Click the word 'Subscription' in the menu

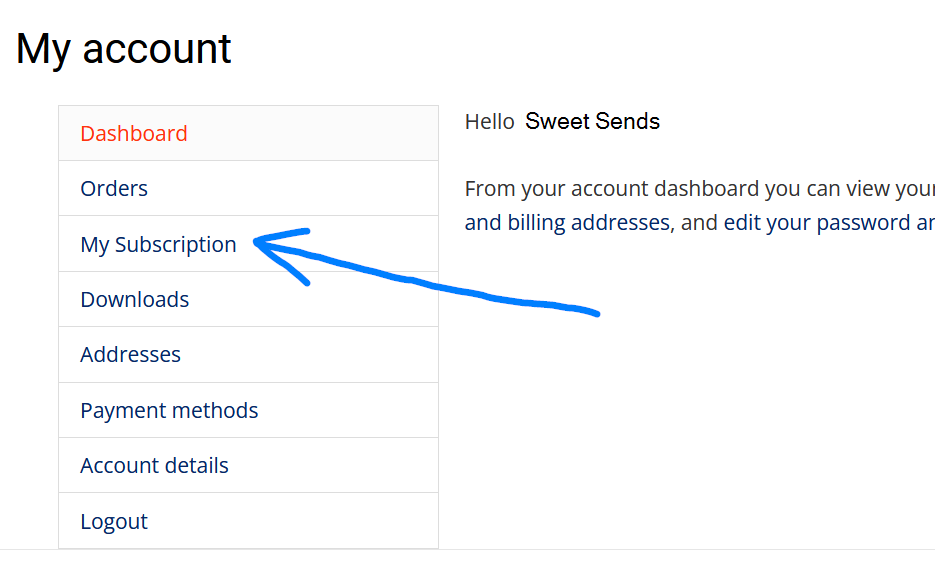click(x=175, y=245)
